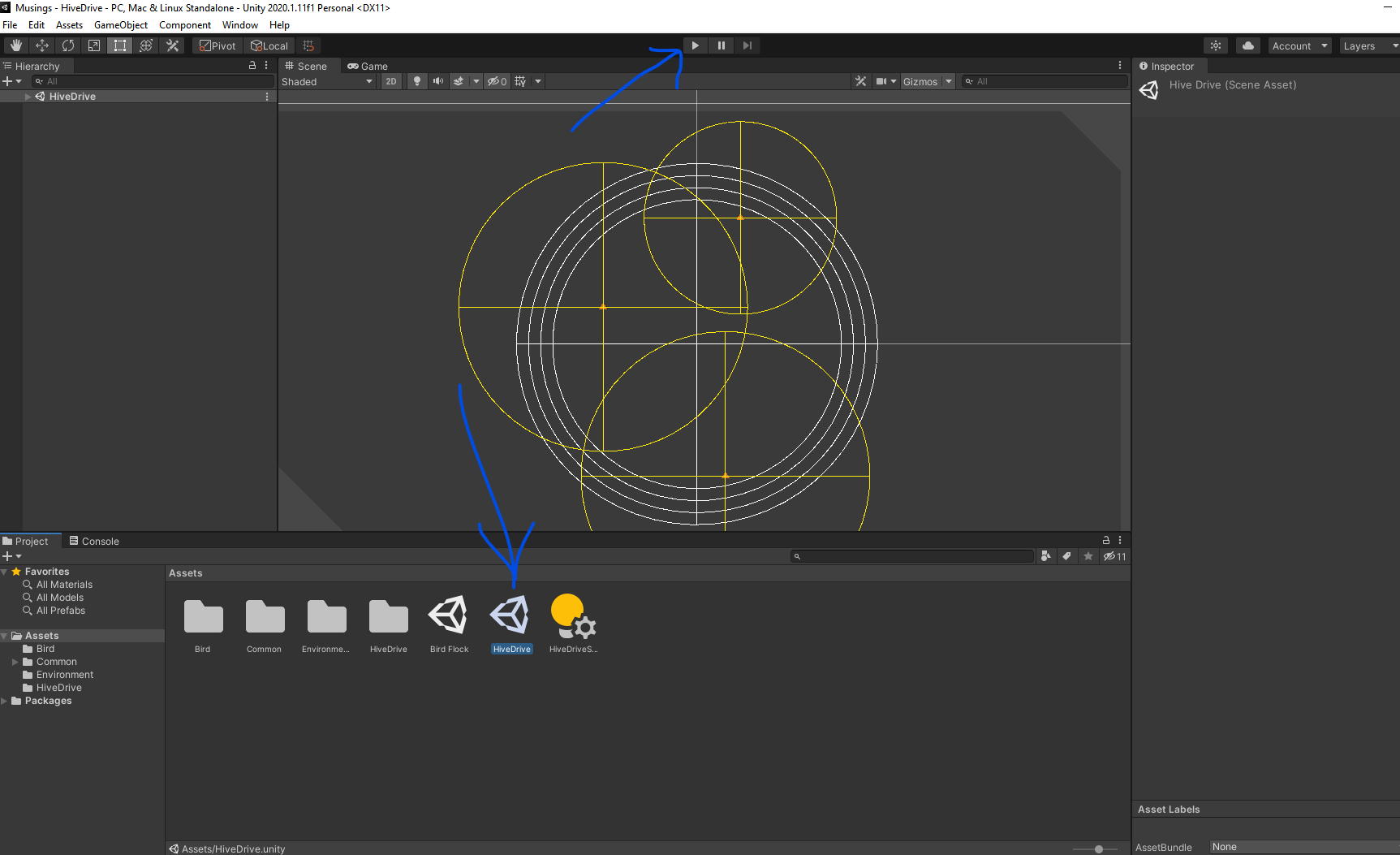Toggle Pivot handle position

pos(218,45)
